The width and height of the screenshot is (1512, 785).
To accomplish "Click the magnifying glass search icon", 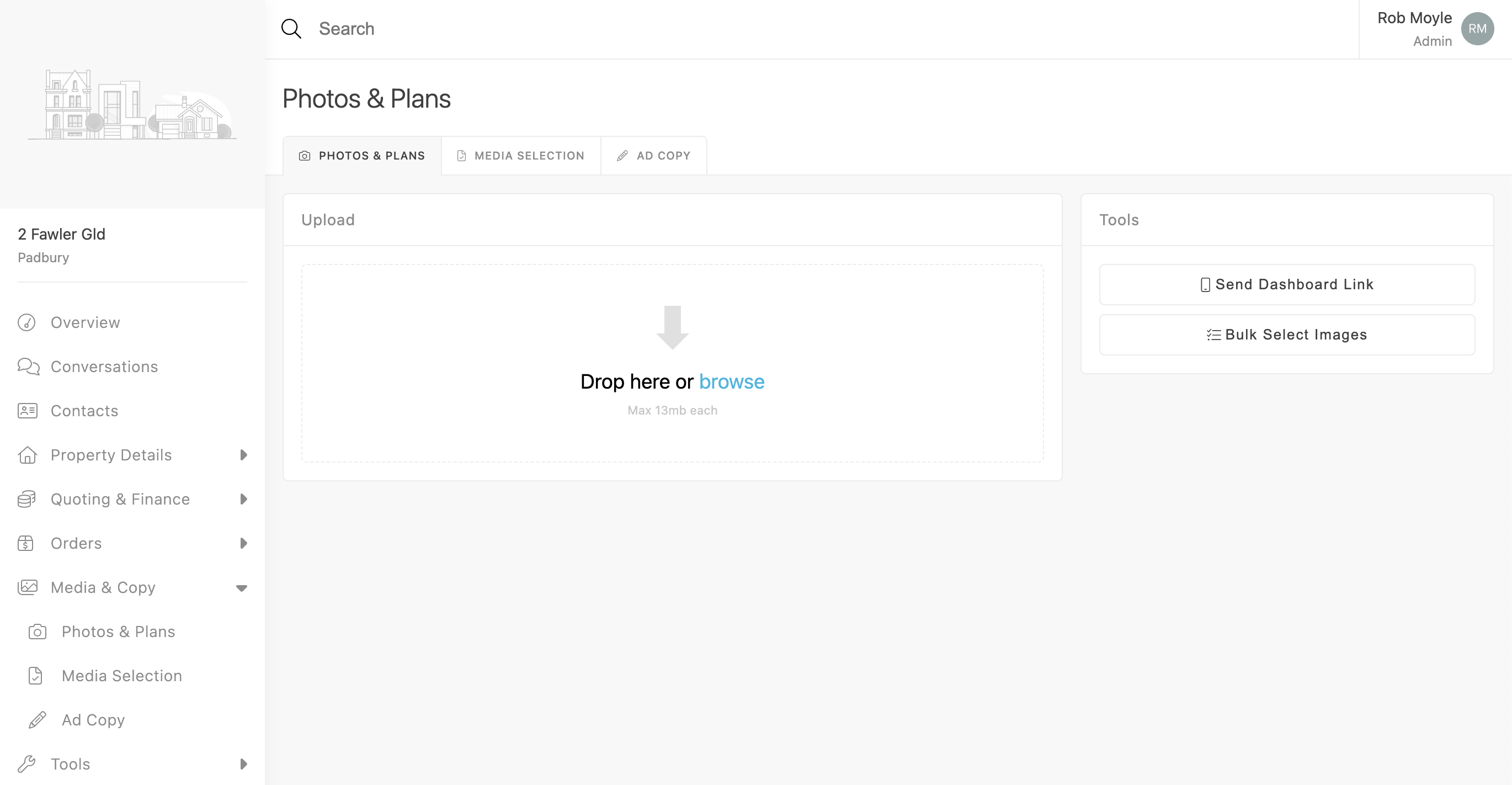I will [291, 29].
